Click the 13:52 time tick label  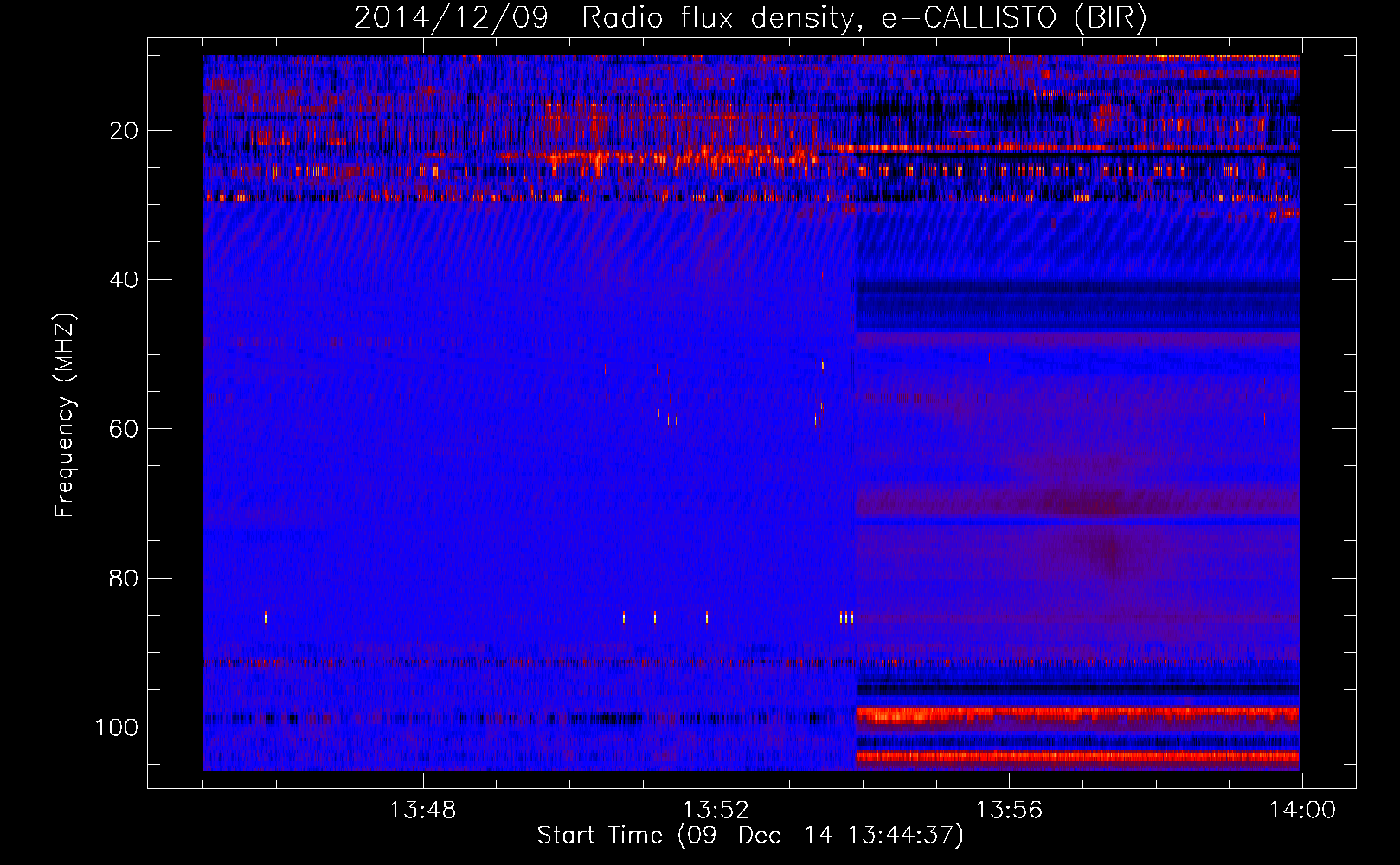pos(716,811)
